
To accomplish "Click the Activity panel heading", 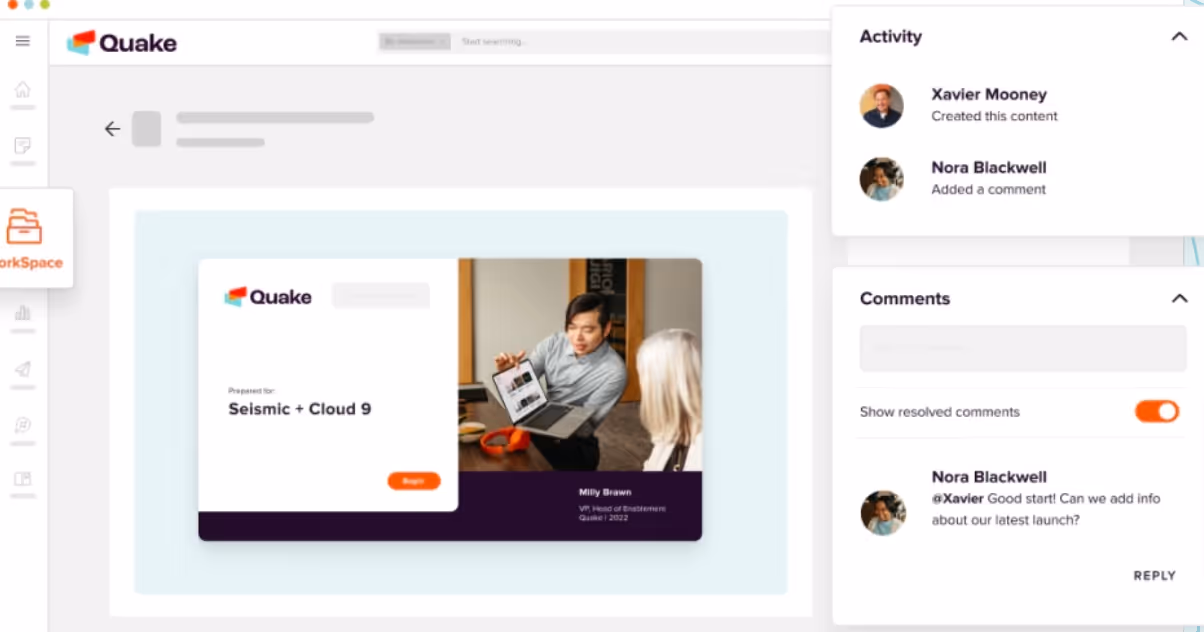I will [x=891, y=36].
